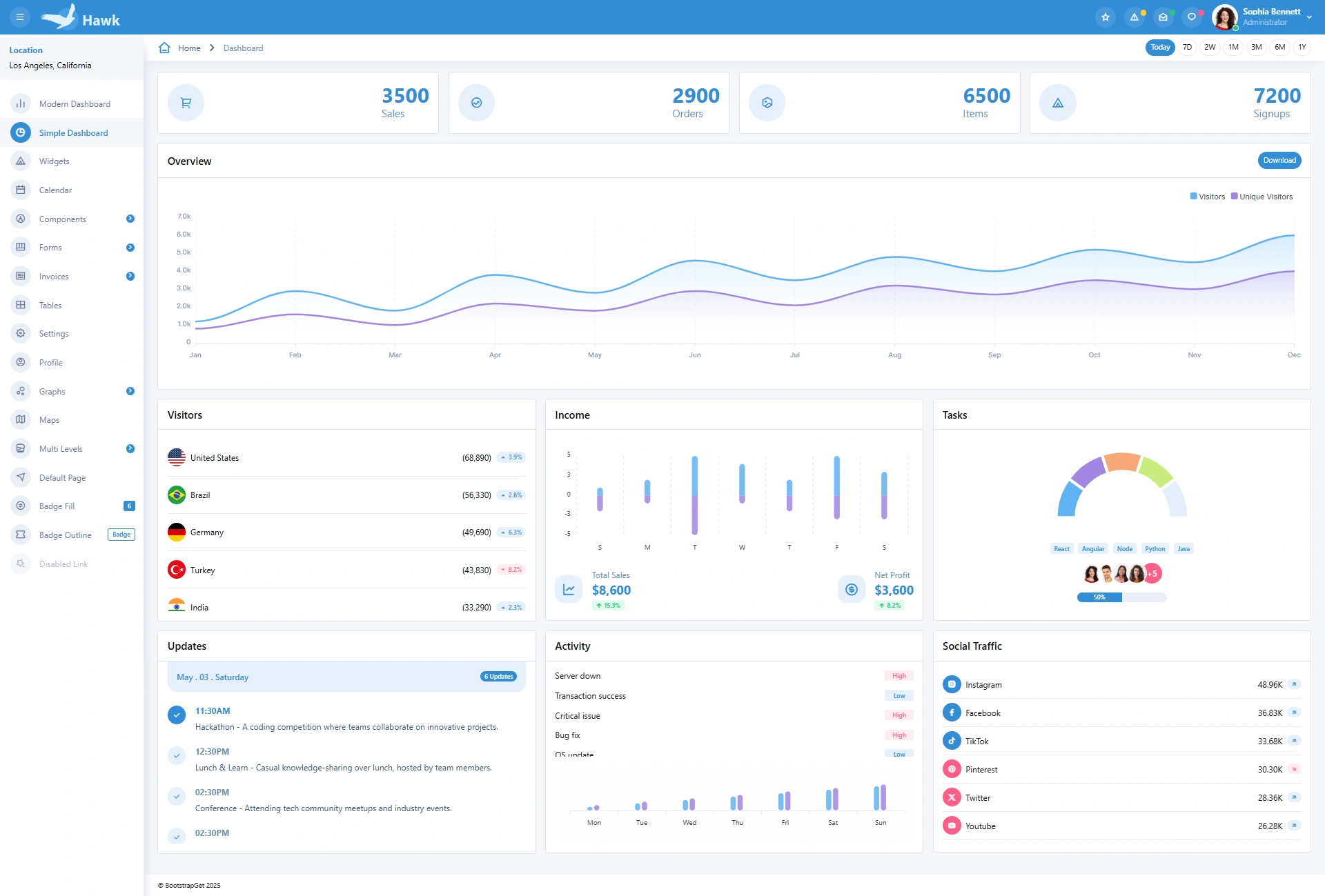
Task: Click the Instagram icon in Social Traffic
Action: point(952,684)
